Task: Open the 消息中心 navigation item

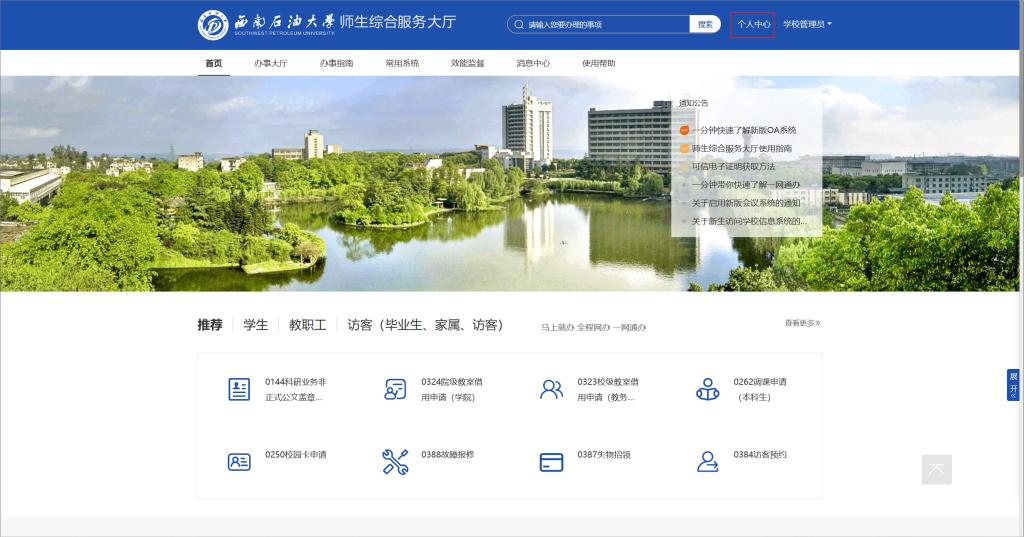Action: pos(533,63)
